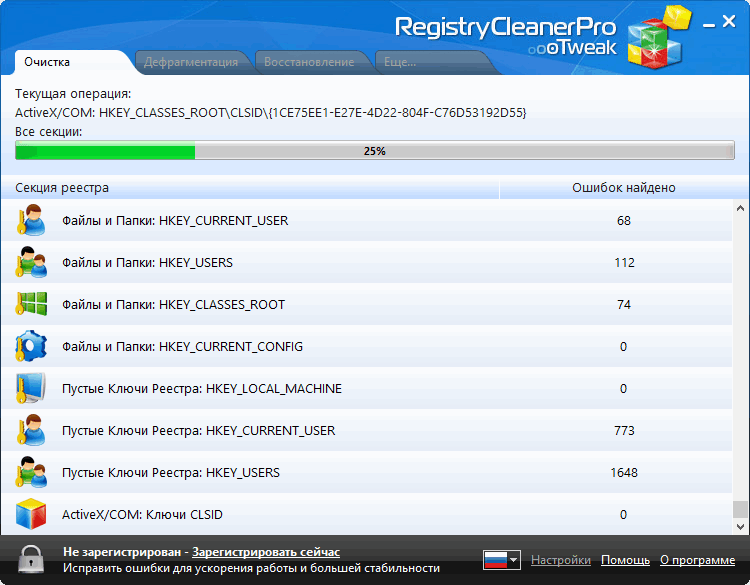Click the Пустые Ключи HKEY_USERS icon
The image size is (750, 585).
pos(31,472)
